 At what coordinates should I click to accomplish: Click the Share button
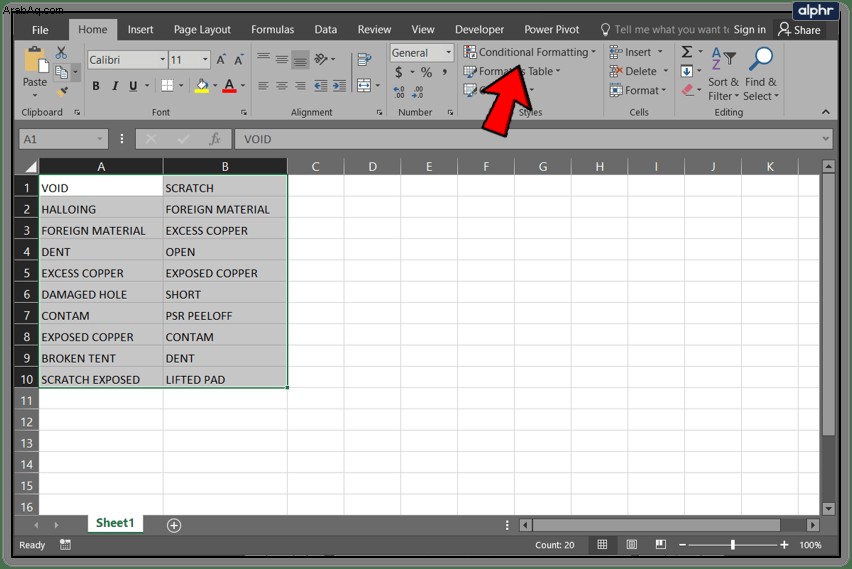click(x=799, y=30)
